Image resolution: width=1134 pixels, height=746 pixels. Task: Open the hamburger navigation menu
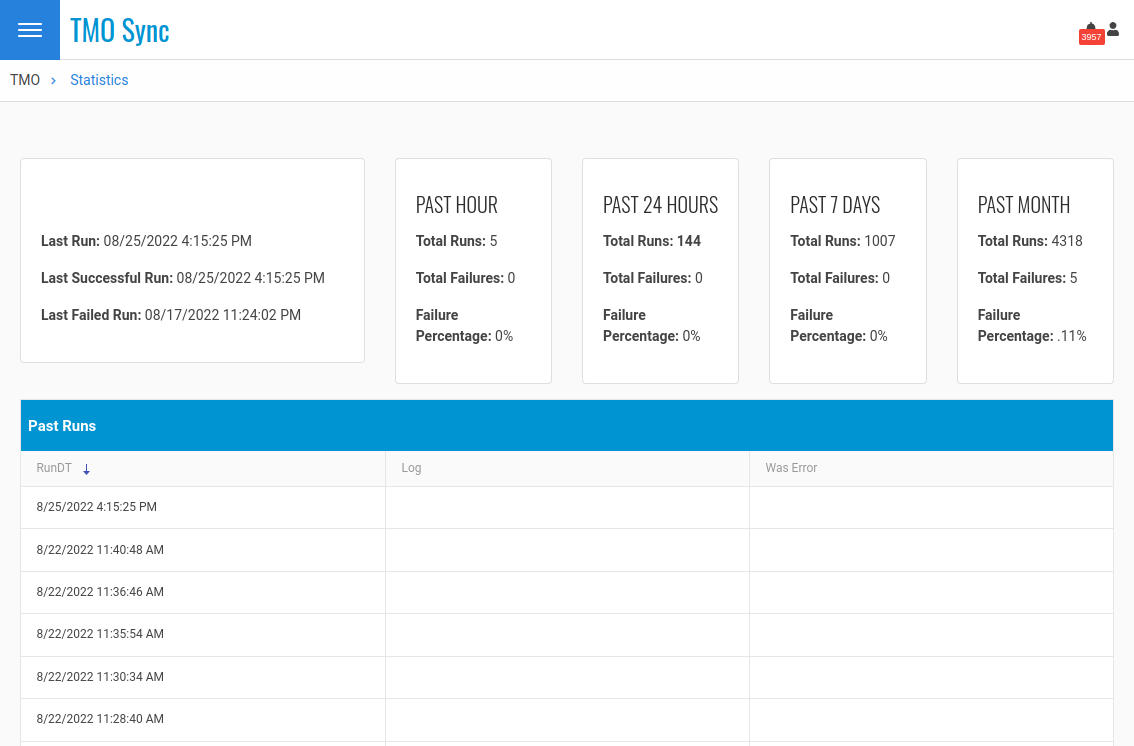tap(30, 30)
